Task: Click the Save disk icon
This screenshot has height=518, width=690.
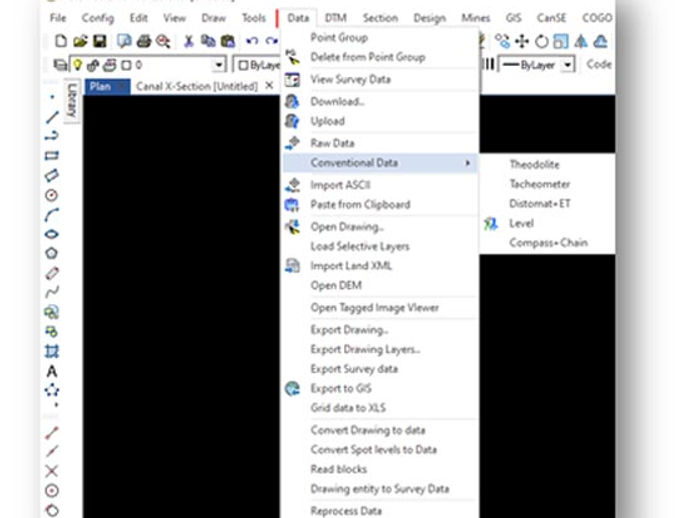Action: 100,41
